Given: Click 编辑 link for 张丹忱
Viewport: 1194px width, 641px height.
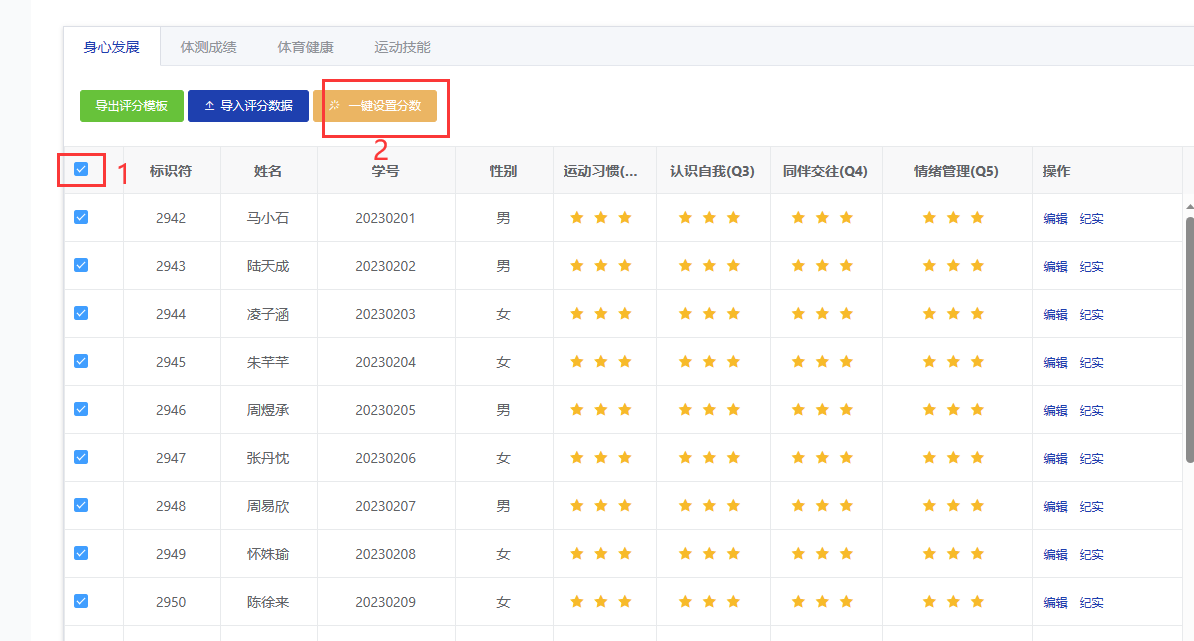Looking at the screenshot, I should 1055,458.
